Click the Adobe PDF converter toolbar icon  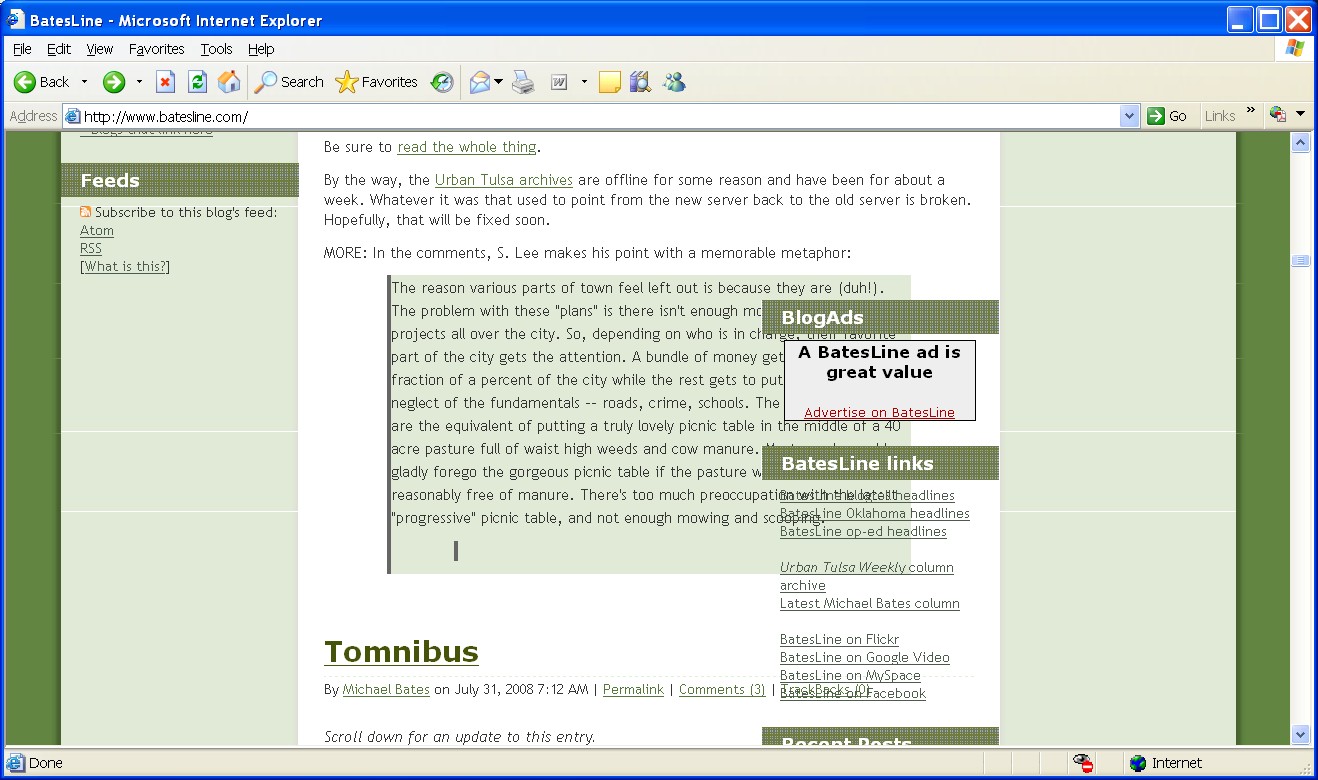(x=1277, y=115)
